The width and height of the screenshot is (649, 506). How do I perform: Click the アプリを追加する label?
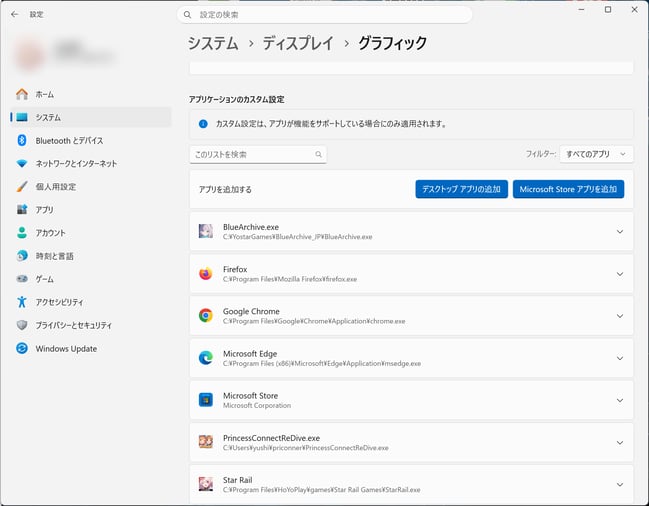click(x=225, y=189)
